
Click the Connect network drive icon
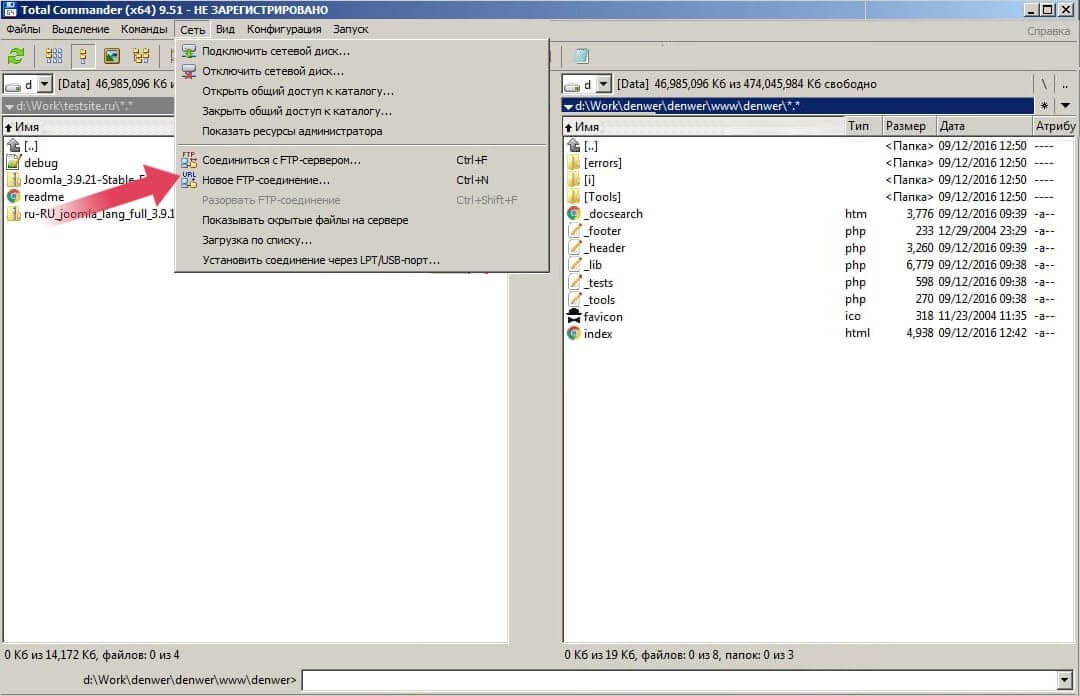(188, 51)
